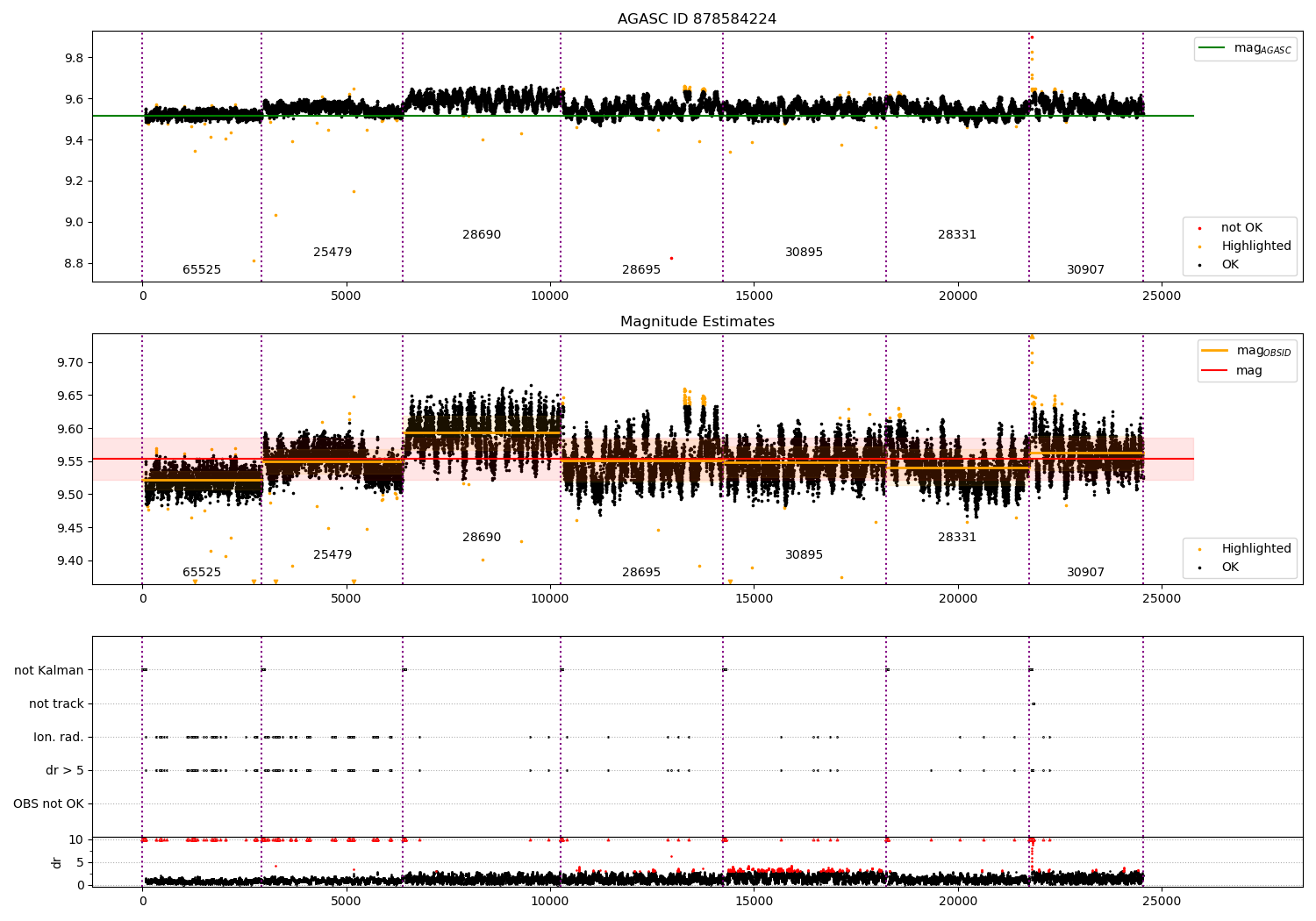The width and height of the screenshot is (1316, 921).
Task: Click OBSID label 28695 in Magnitude Estimates plot
Action: (641, 573)
